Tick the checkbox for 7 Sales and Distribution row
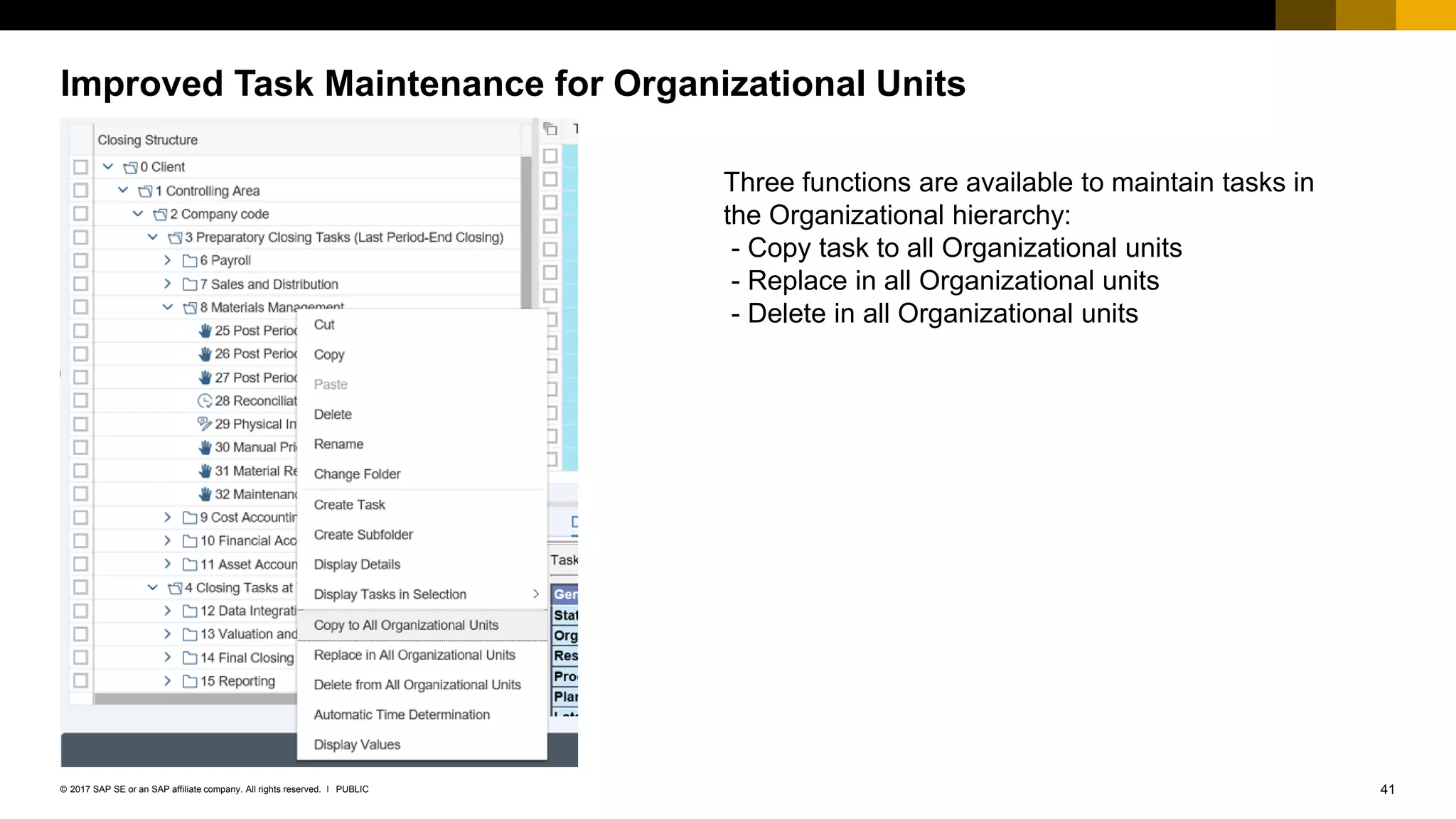Viewport: 1456px width, 819px height. pos(80,284)
